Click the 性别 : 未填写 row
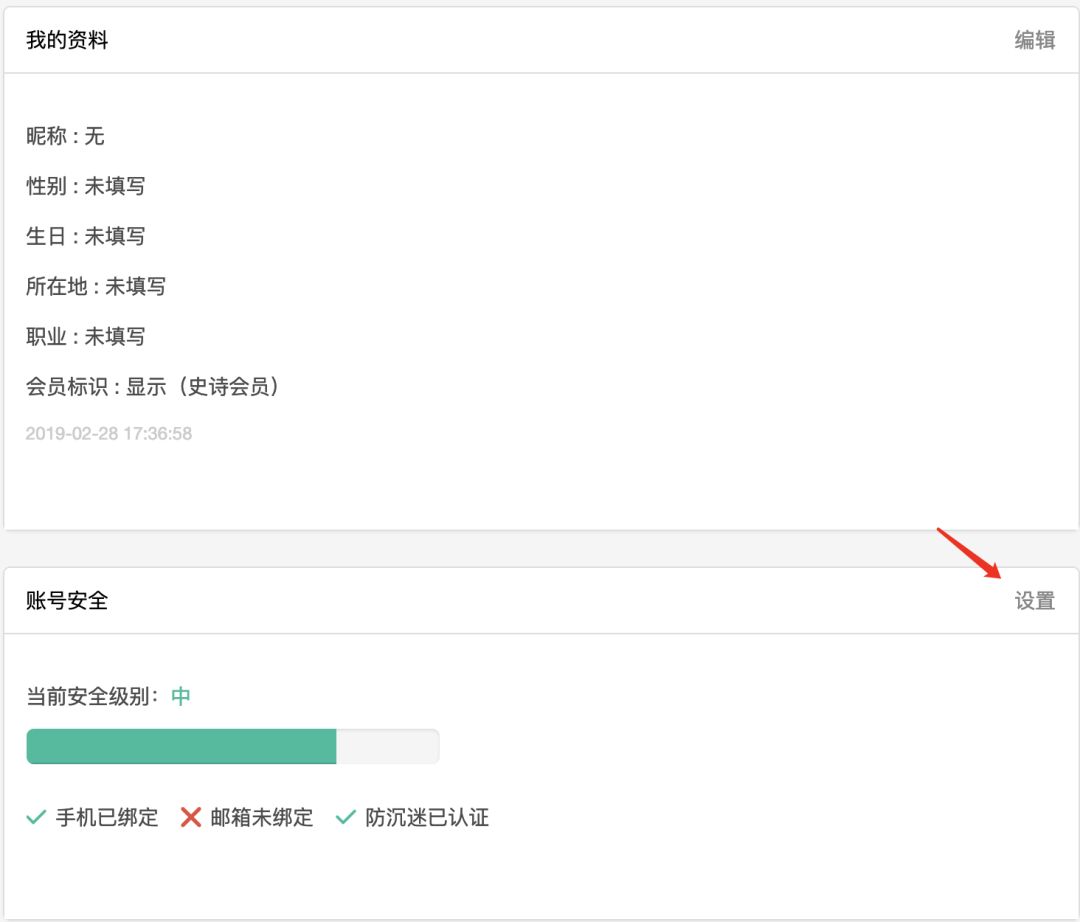Viewport: 1080px width, 922px height. pos(86,186)
